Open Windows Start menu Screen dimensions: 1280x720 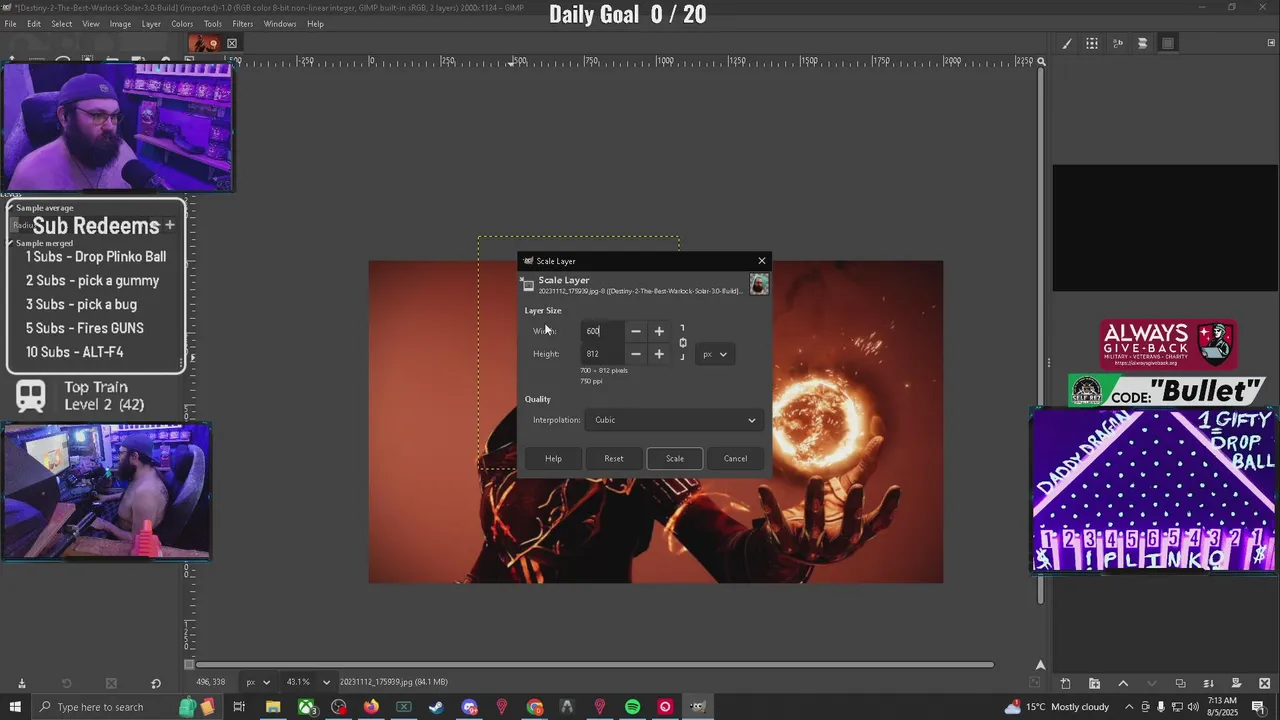pos(16,707)
